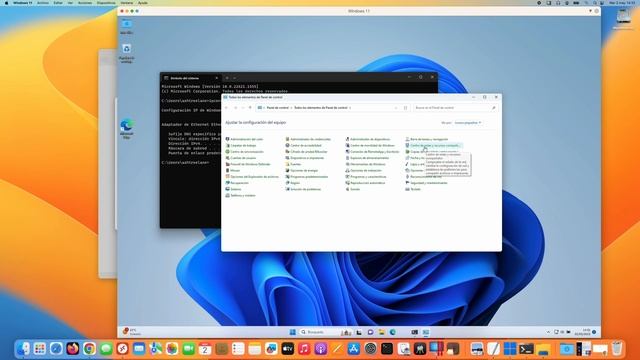Open weather widget on taskbar
The height and width of the screenshot is (360, 640).
[x=131, y=332]
